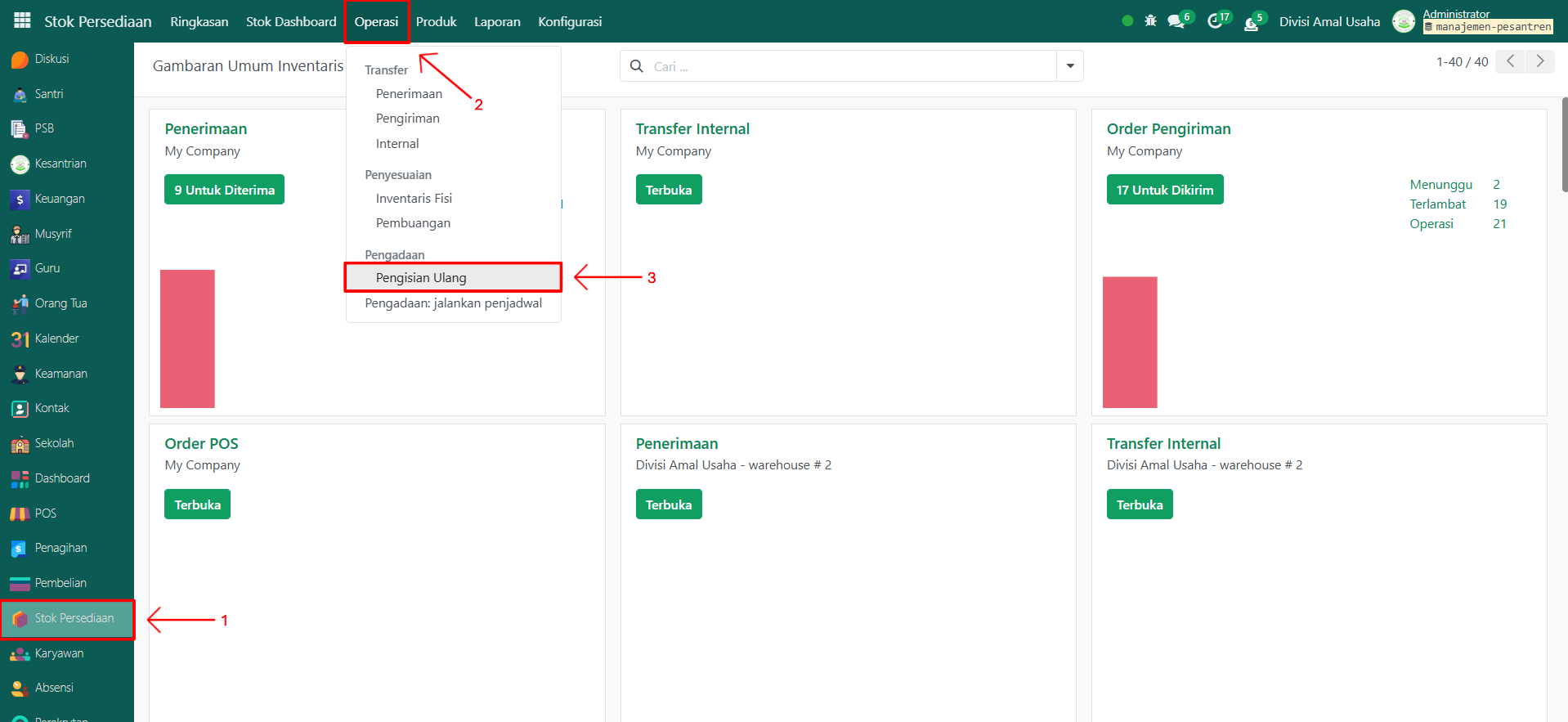Select Pengisian Ulang from the menu
This screenshot has width=1568, height=722.
pyautogui.click(x=421, y=278)
